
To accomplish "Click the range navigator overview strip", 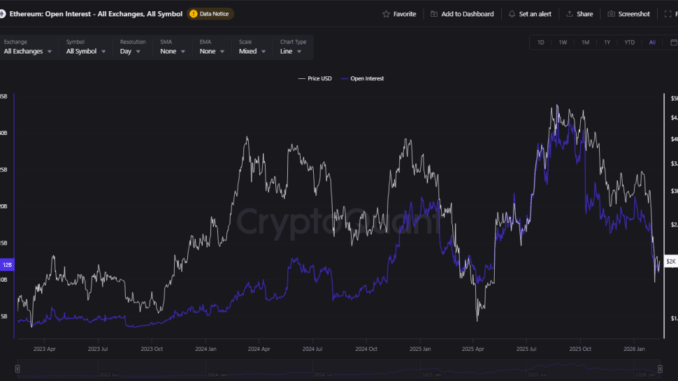I will pyautogui.click(x=339, y=369).
